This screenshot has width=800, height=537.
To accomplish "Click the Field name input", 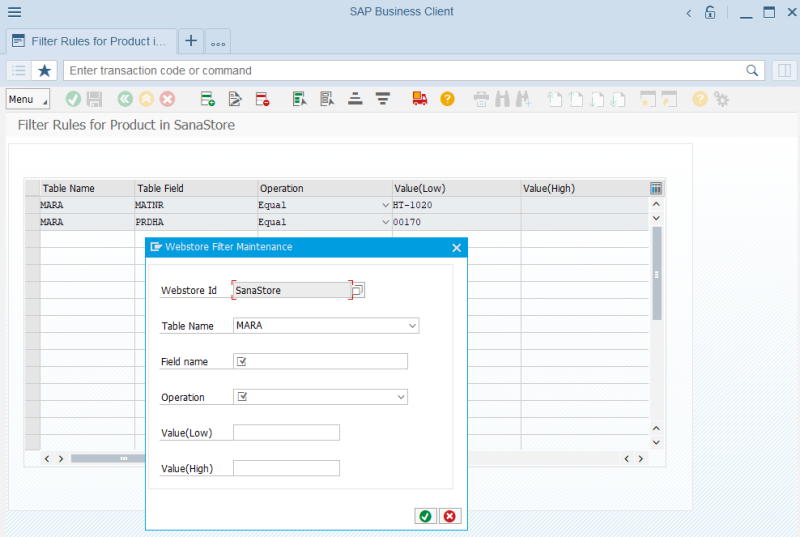I will (320, 361).
